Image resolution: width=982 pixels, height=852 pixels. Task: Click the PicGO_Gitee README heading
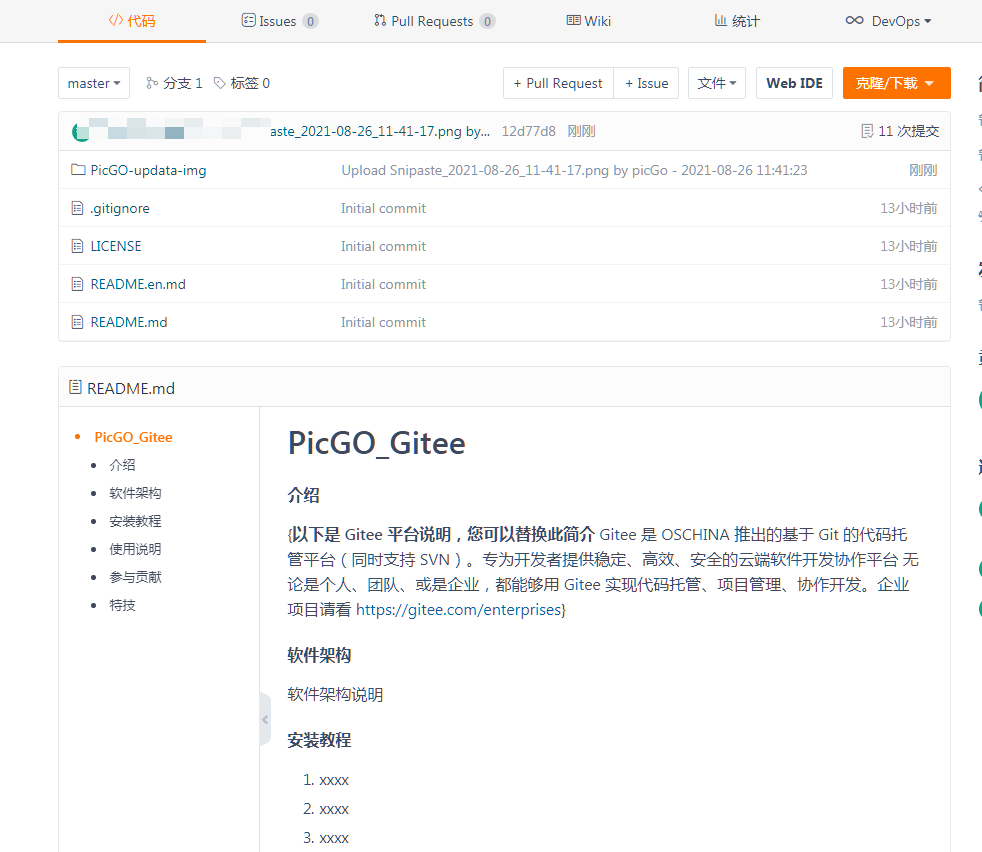(x=376, y=444)
